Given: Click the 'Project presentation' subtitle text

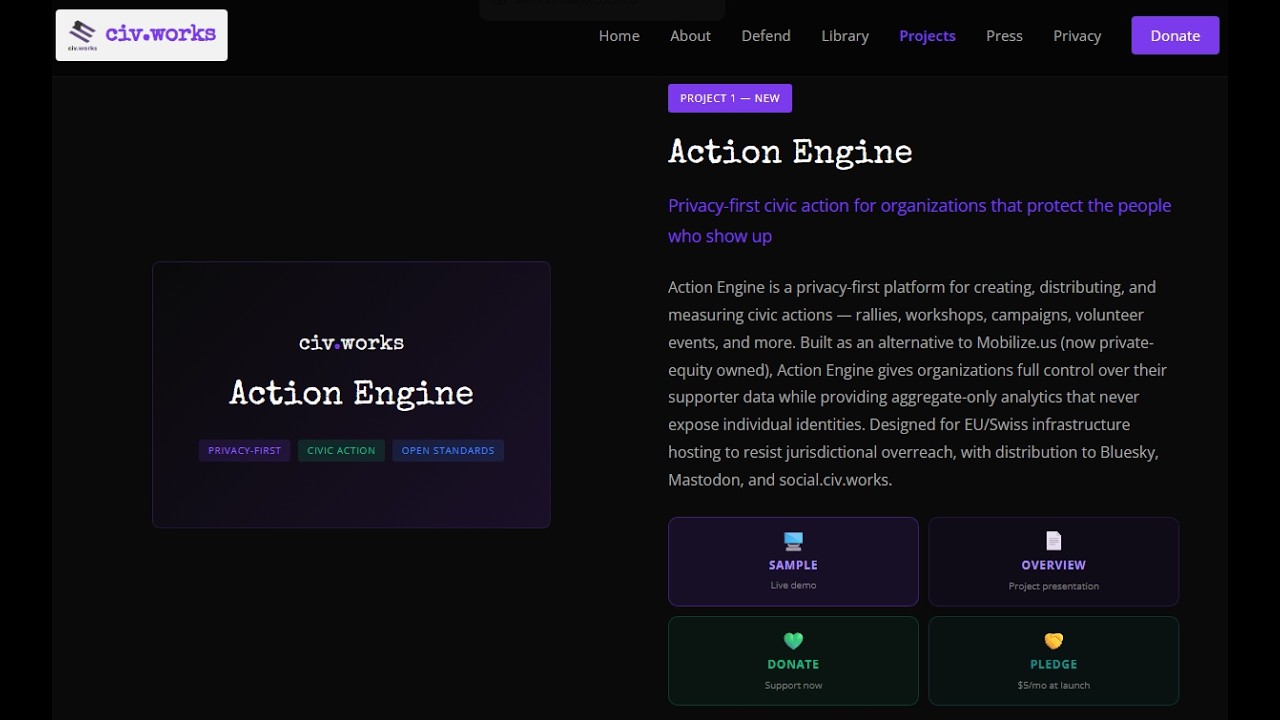Looking at the screenshot, I should point(1053,586).
